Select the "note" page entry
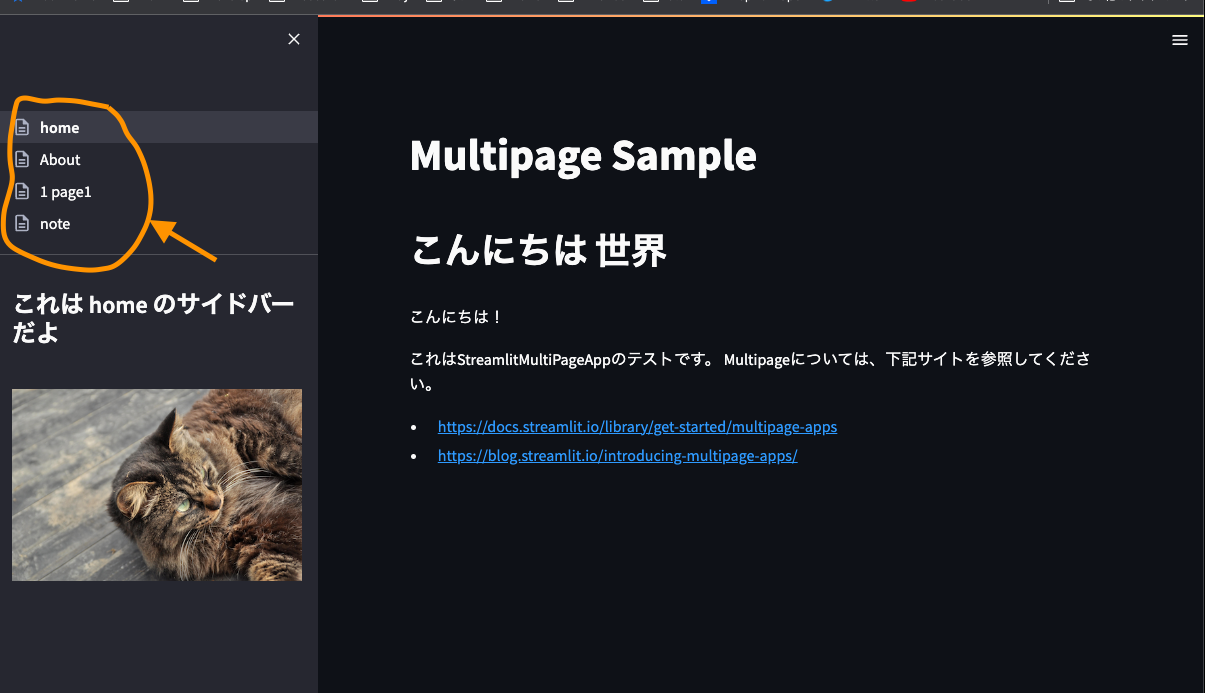1205x693 pixels. pos(55,223)
